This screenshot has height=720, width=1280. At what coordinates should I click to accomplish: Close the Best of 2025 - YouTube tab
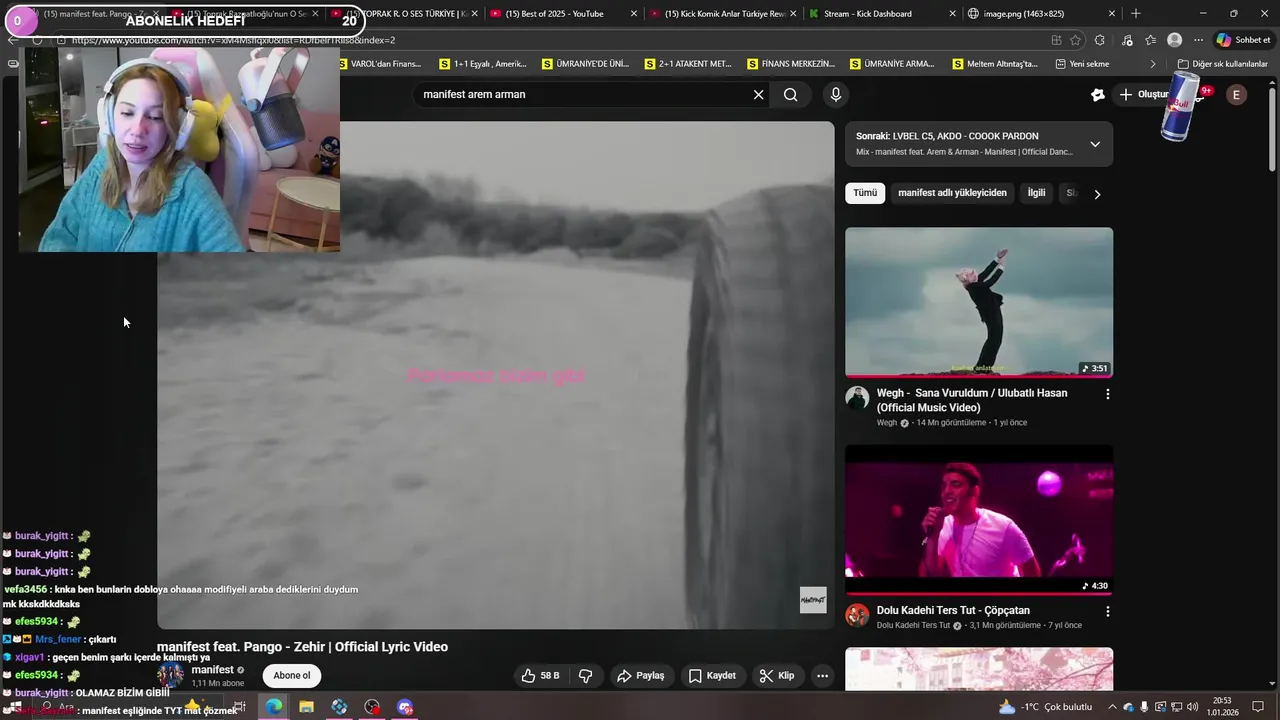click(x=633, y=14)
